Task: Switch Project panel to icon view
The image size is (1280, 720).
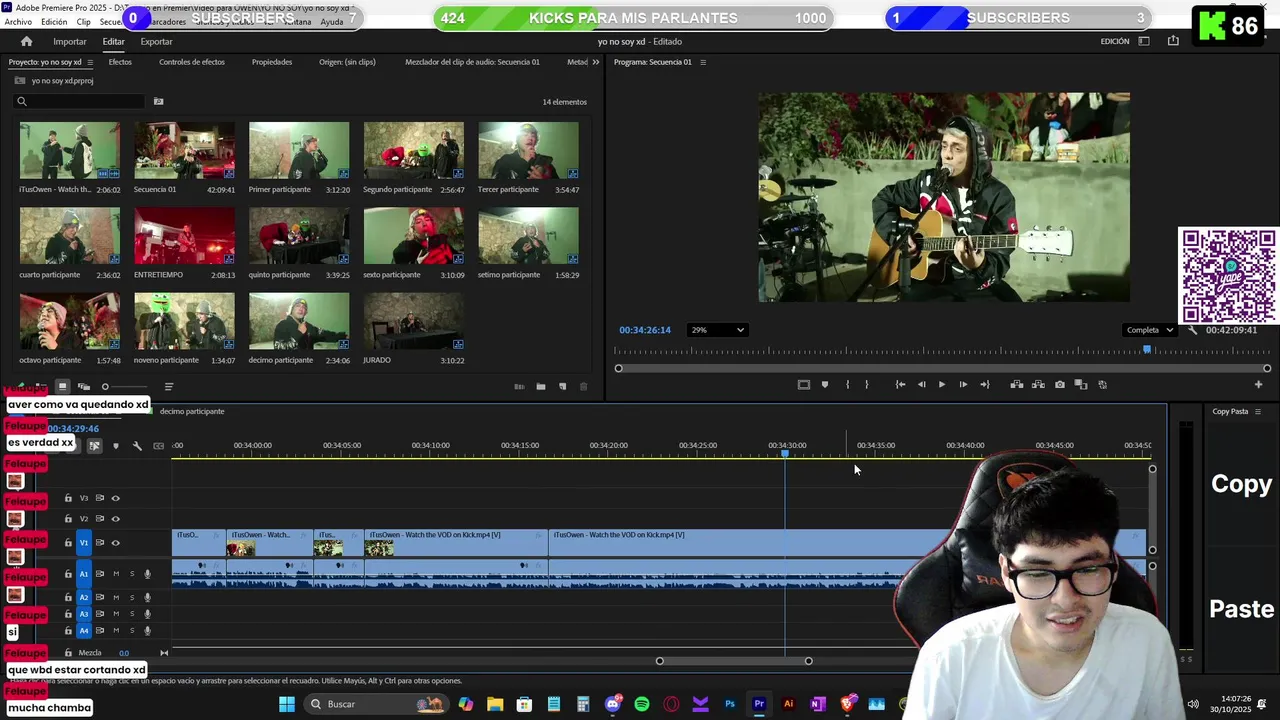Action: (62, 386)
